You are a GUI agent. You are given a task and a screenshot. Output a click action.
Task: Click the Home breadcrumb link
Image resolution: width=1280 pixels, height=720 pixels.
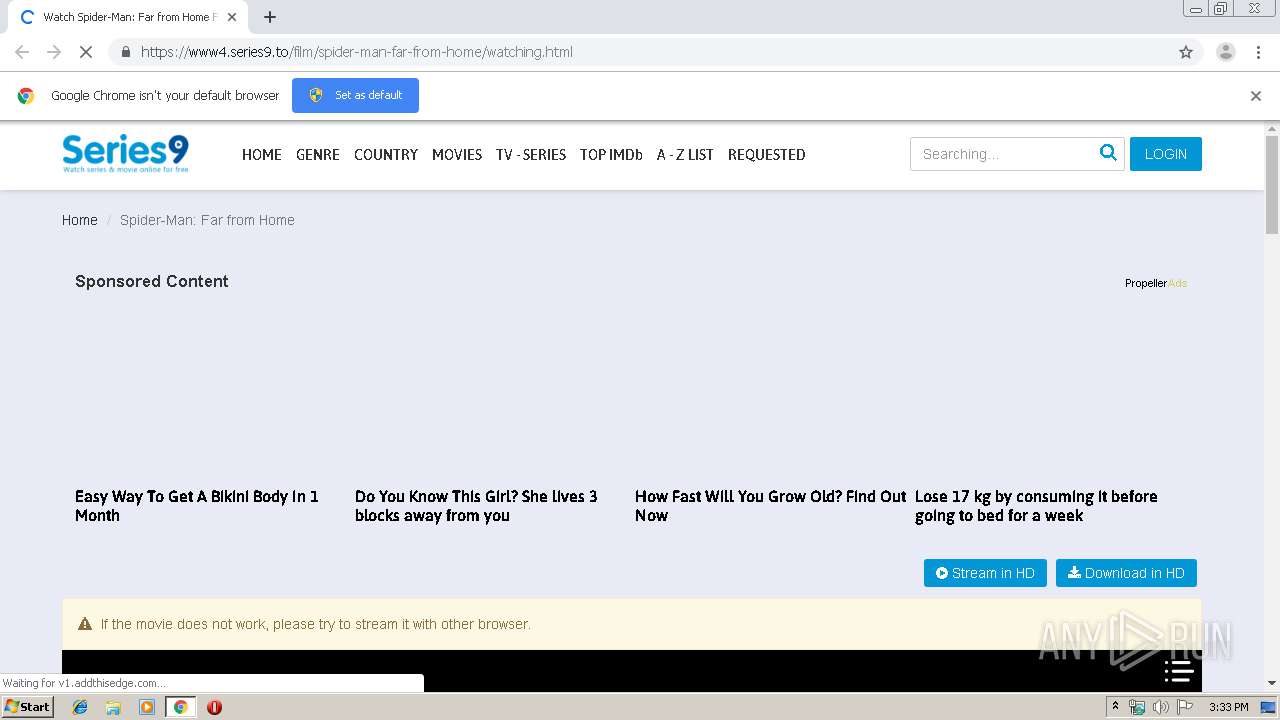[x=80, y=220]
